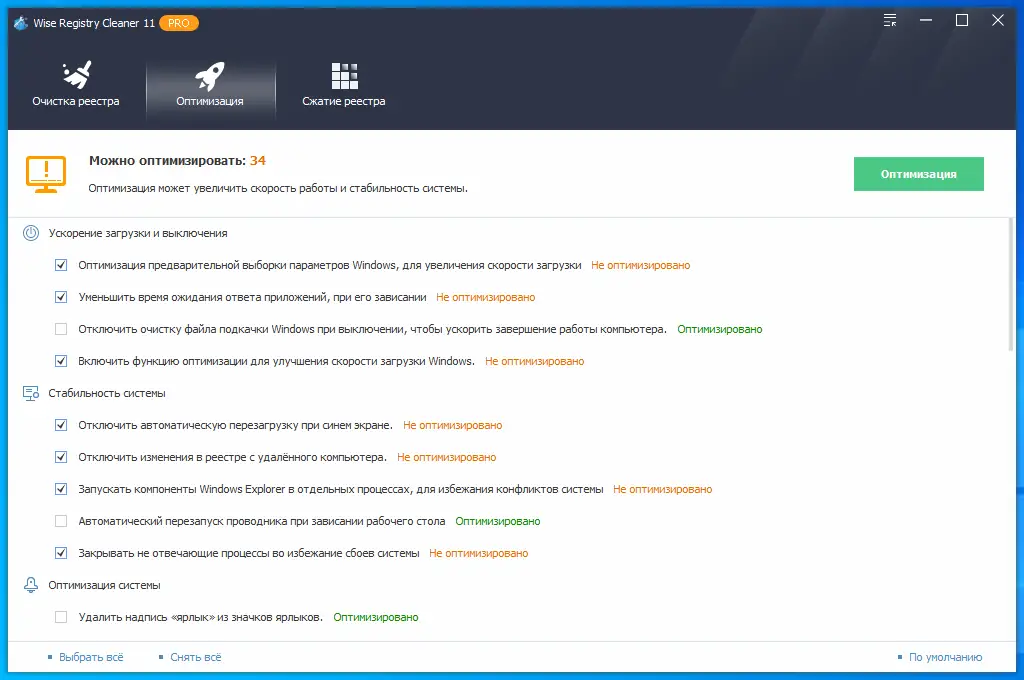Image resolution: width=1024 pixels, height=680 pixels.
Task: Click the По умолчанию link
Action: [x=945, y=657]
